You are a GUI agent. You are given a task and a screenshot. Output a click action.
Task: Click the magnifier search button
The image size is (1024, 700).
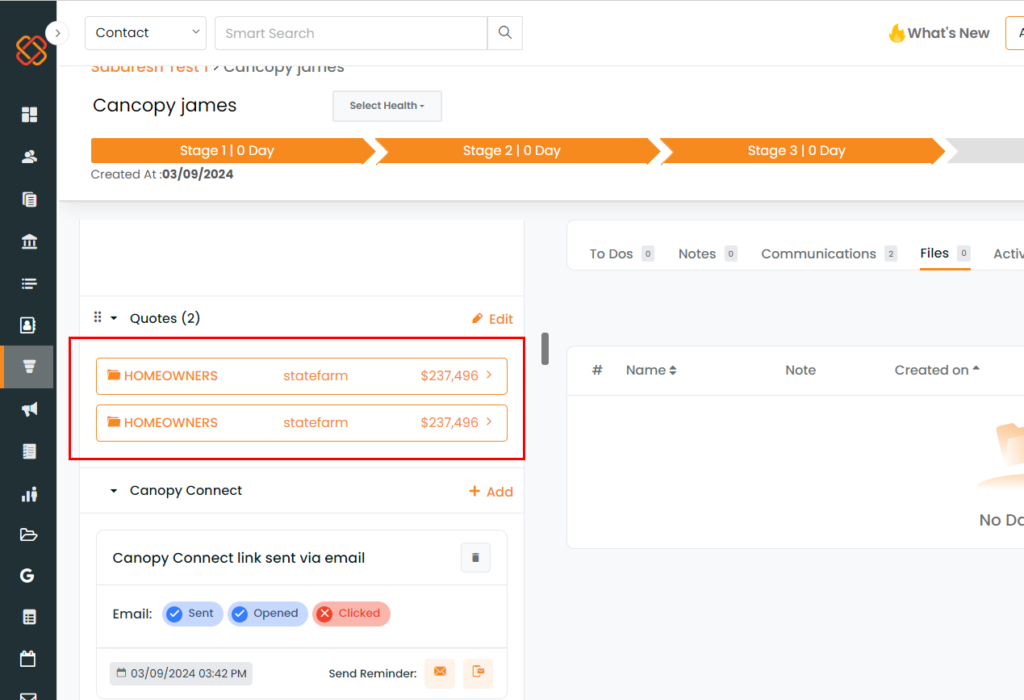(505, 33)
